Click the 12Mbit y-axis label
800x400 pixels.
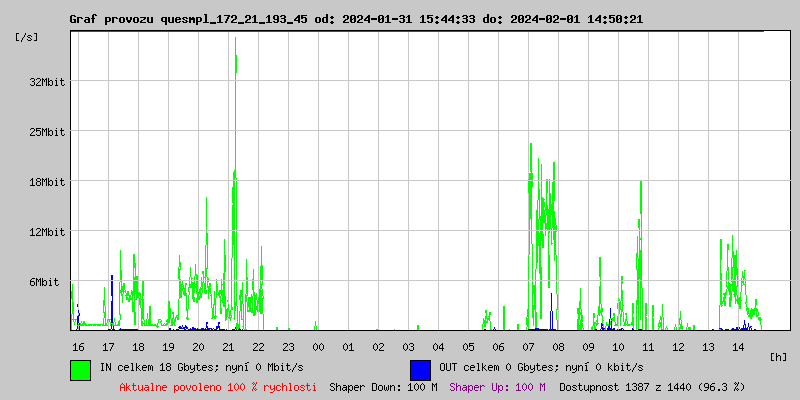47,232
